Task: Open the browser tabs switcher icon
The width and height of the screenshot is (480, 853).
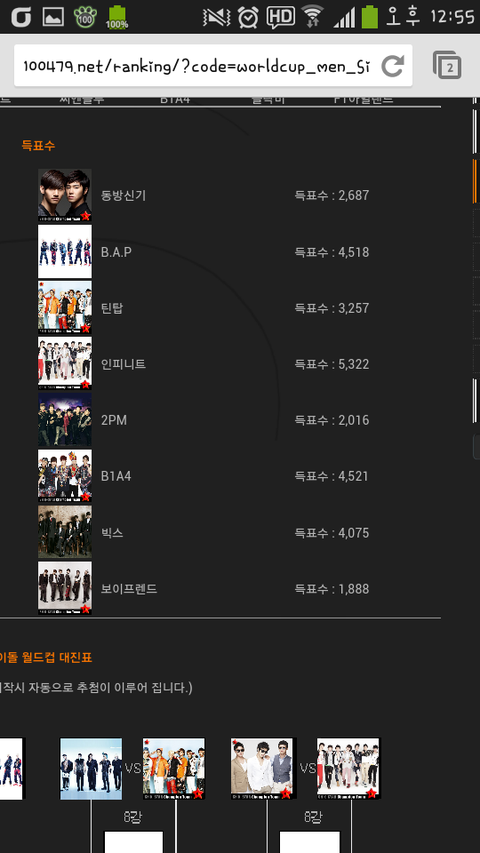Action: coord(447,65)
